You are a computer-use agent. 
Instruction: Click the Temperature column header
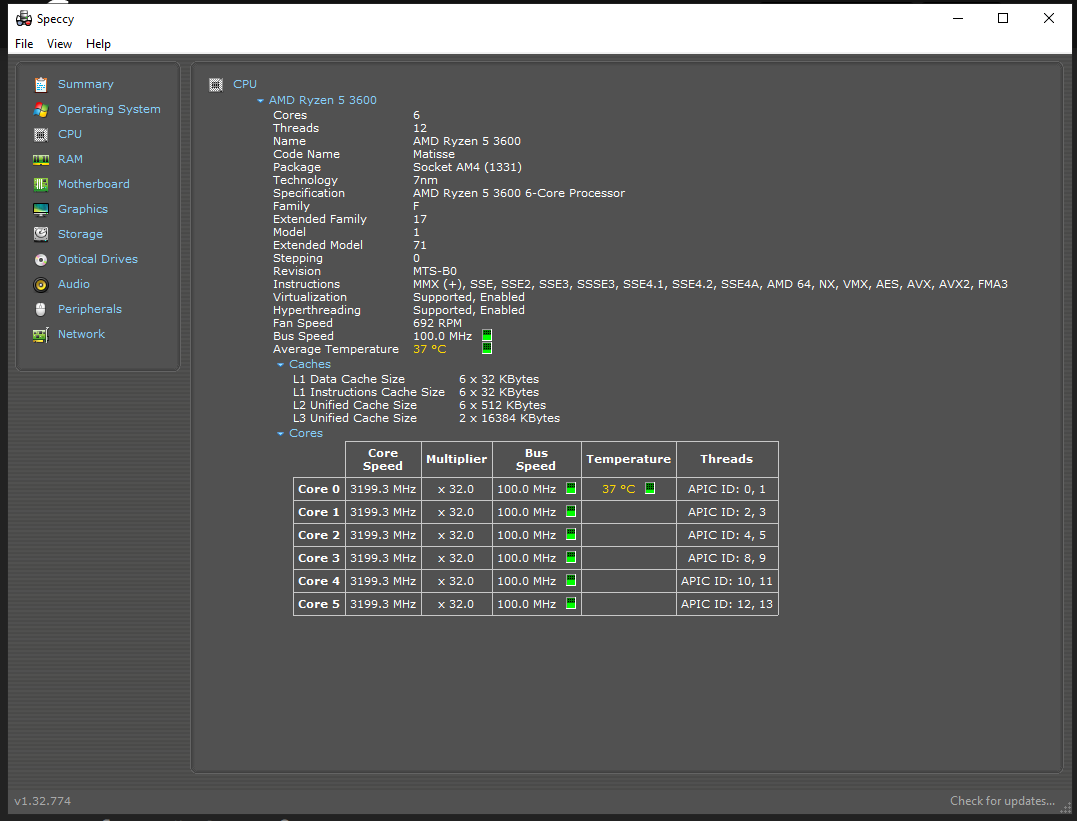coord(628,460)
